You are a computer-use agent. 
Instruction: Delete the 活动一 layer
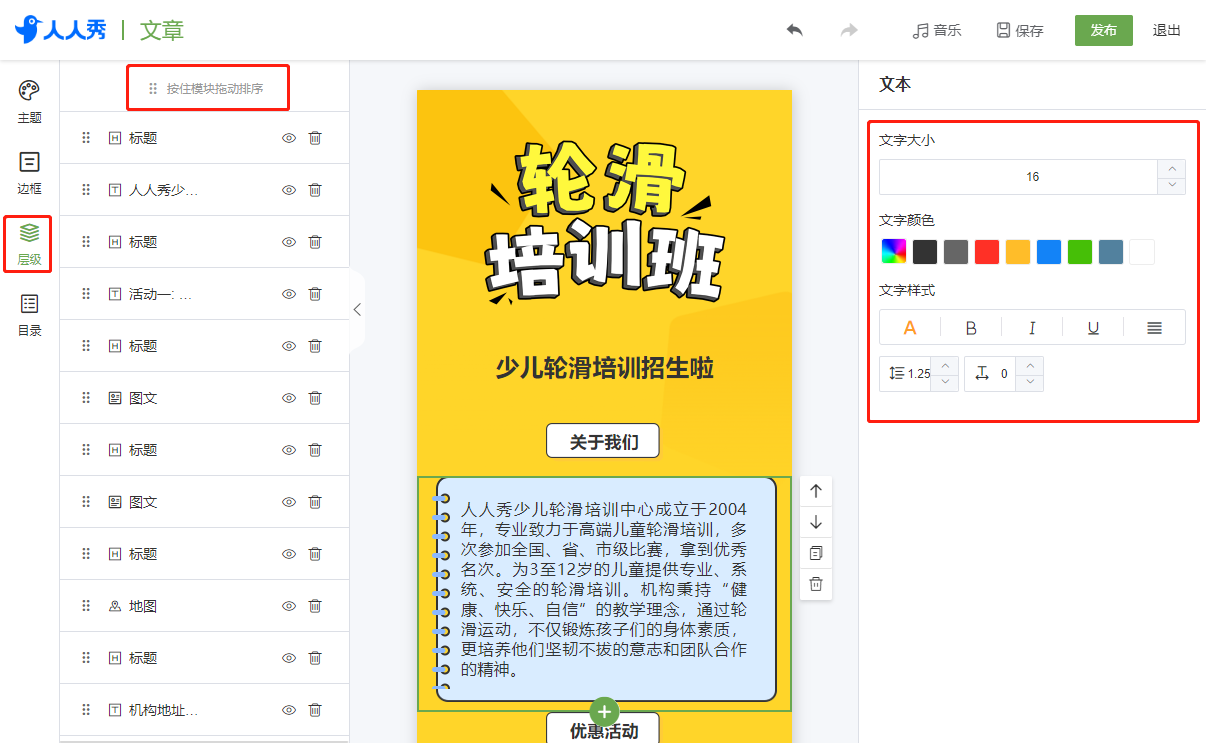[x=315, y=294]
